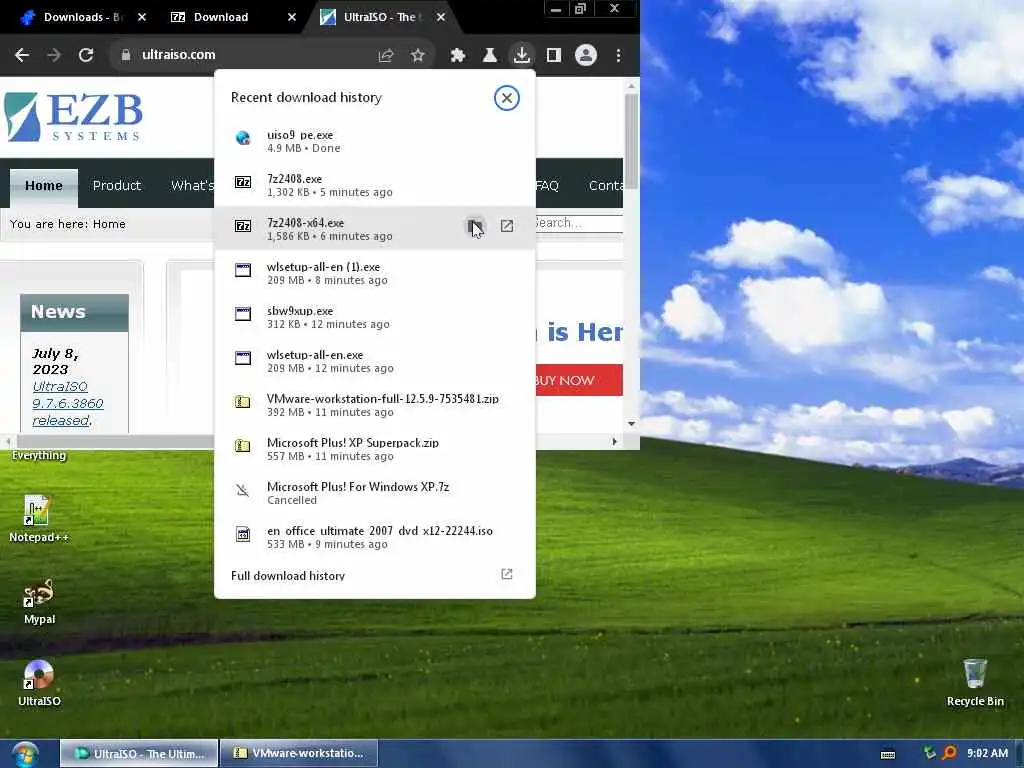Open the Windows Start button
The image size is (1024, 768).
pos(25,754)
